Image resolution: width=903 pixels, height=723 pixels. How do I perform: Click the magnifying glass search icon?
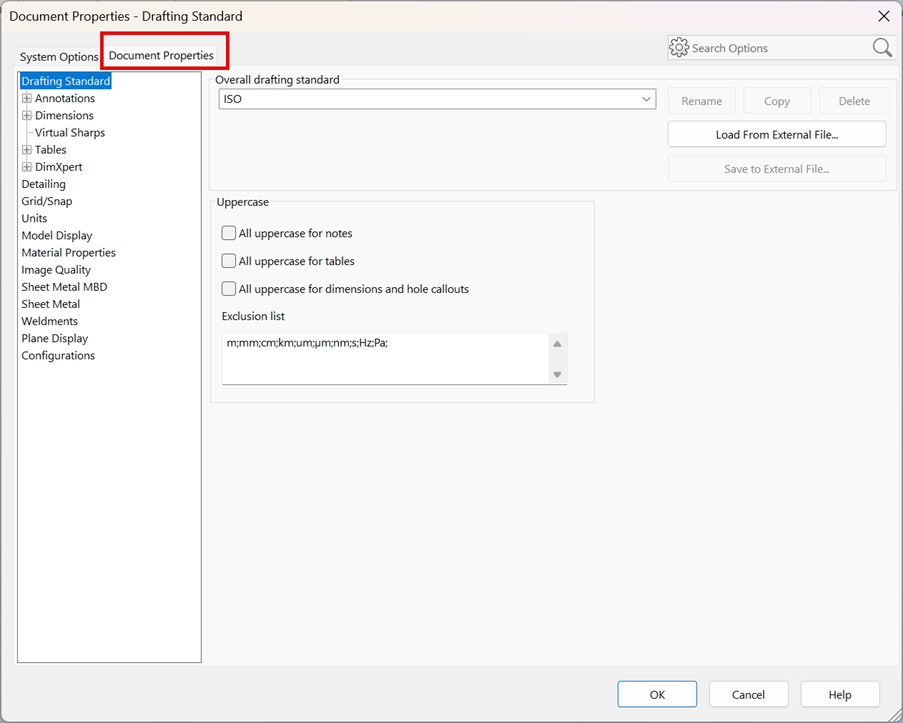[x=882, y=48]
